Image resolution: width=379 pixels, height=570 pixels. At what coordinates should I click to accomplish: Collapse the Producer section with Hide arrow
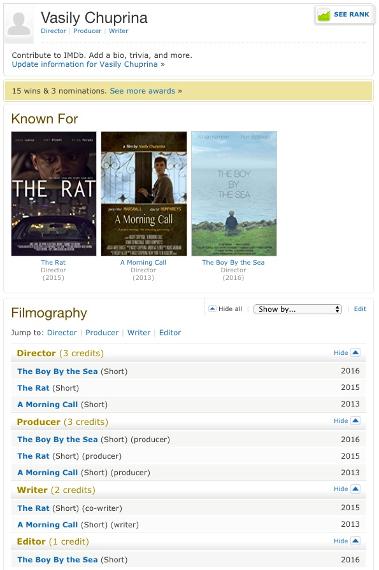pos(355,421)
